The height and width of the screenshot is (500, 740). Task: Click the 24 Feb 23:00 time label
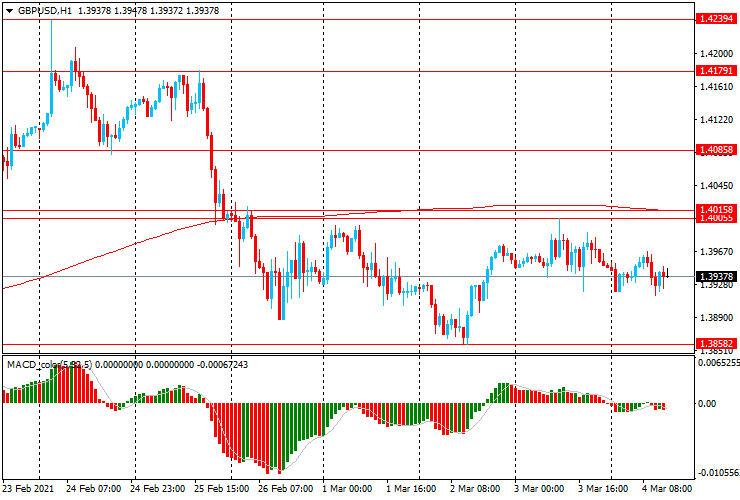[158, 488]
